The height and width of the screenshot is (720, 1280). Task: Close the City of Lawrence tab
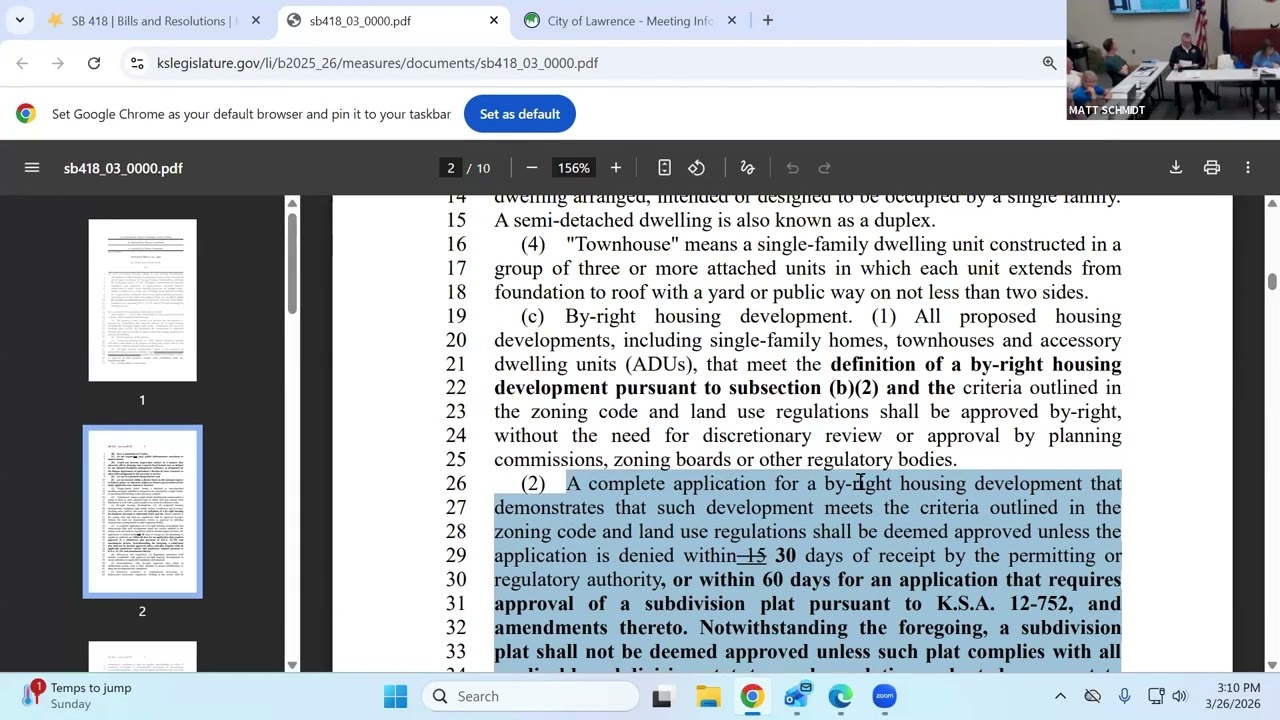click(731, 20)
